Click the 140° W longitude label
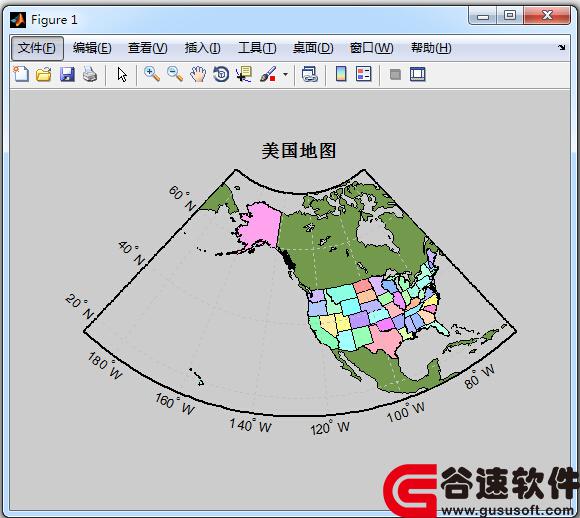 click(x=250, y=425)
